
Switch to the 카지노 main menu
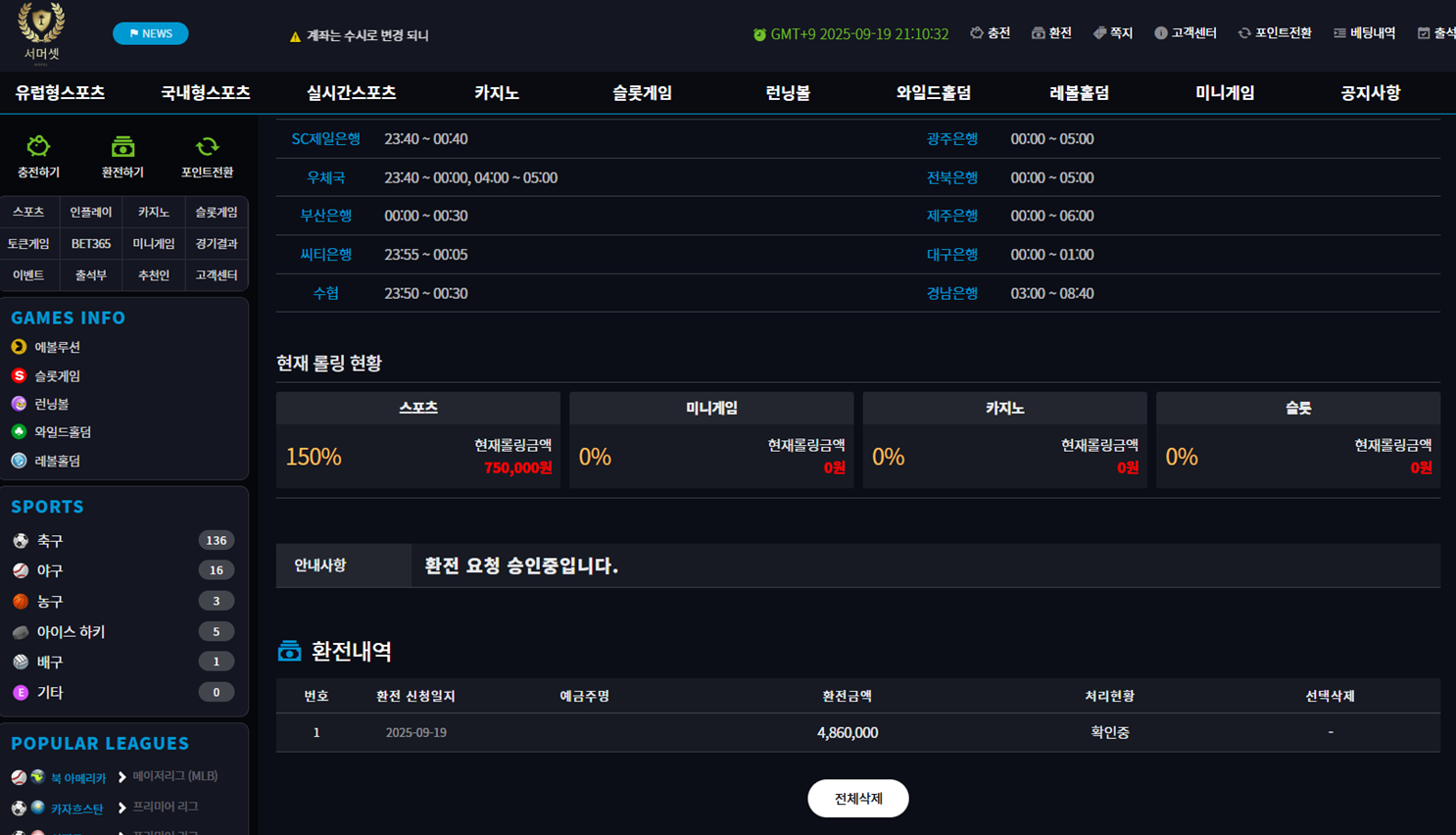click(496, 93)
